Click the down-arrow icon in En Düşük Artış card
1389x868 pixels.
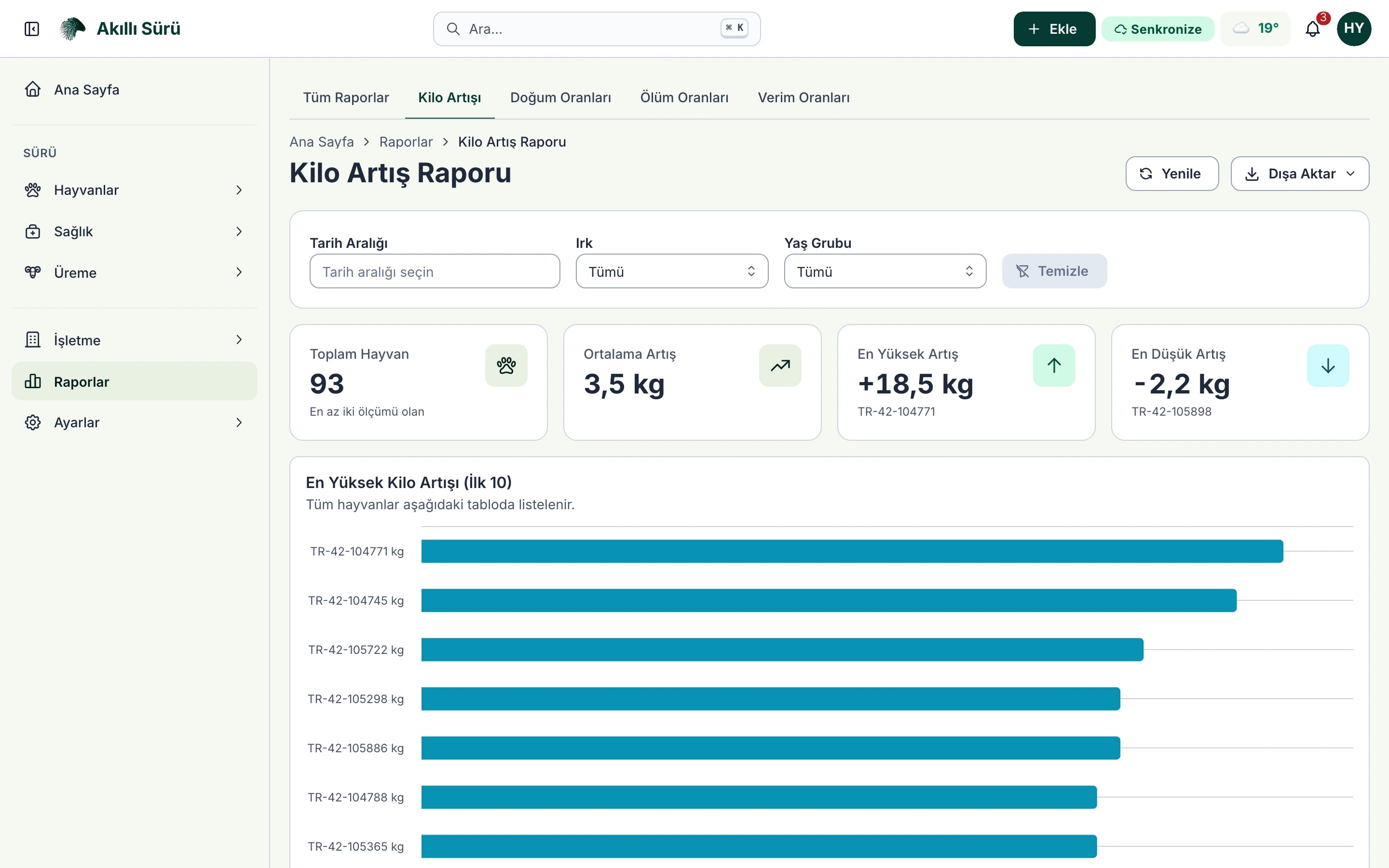(1328, 366)
